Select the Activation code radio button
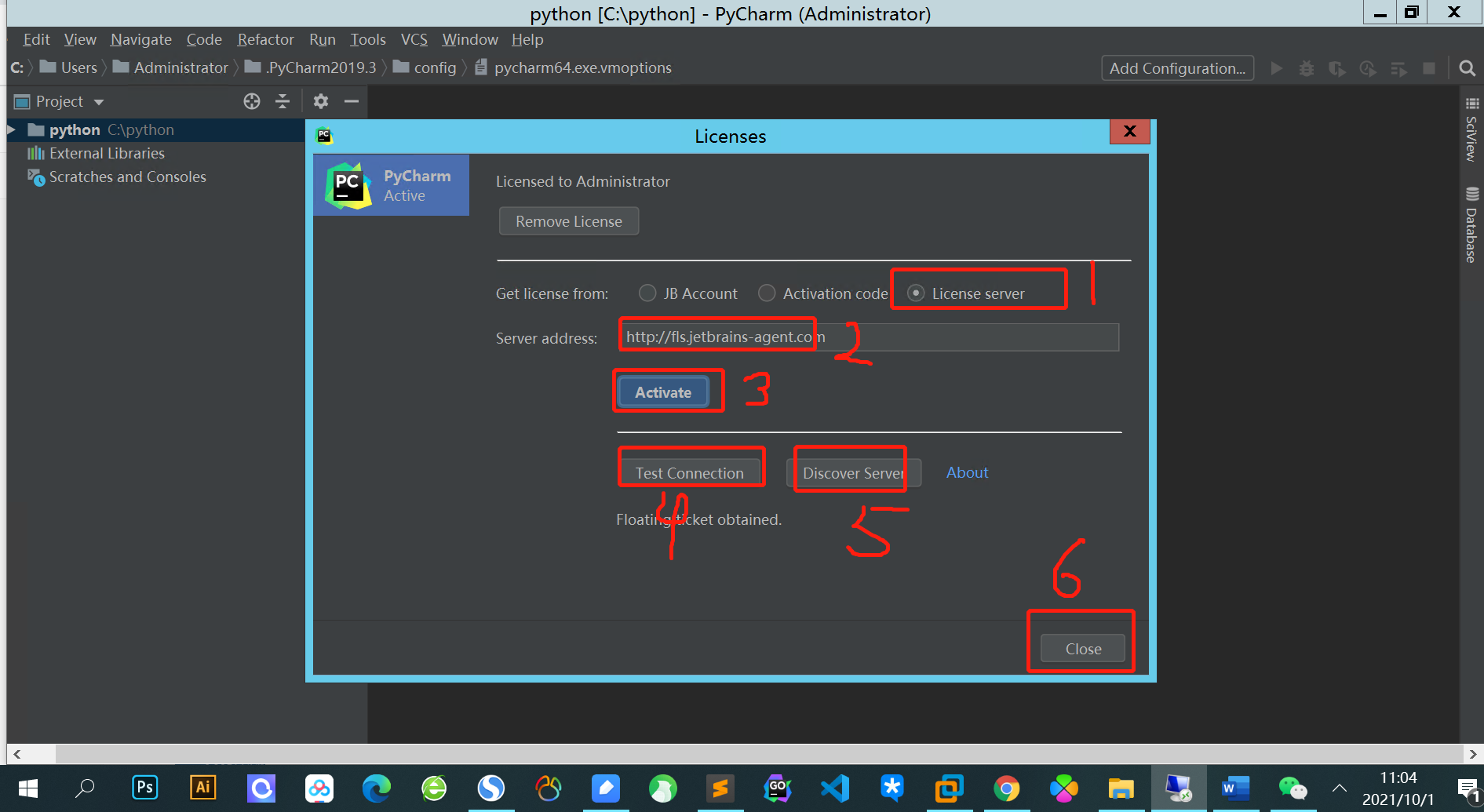Image resolution: width=1484 pixels, height=812 pixels. (767, 293)
